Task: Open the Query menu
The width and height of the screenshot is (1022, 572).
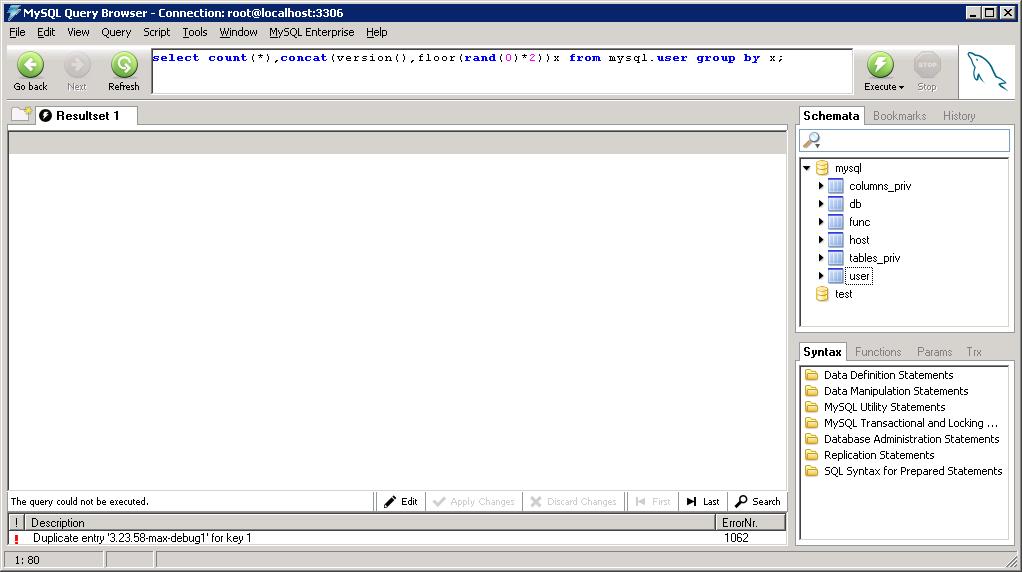Action: click(x=116, y=32)
